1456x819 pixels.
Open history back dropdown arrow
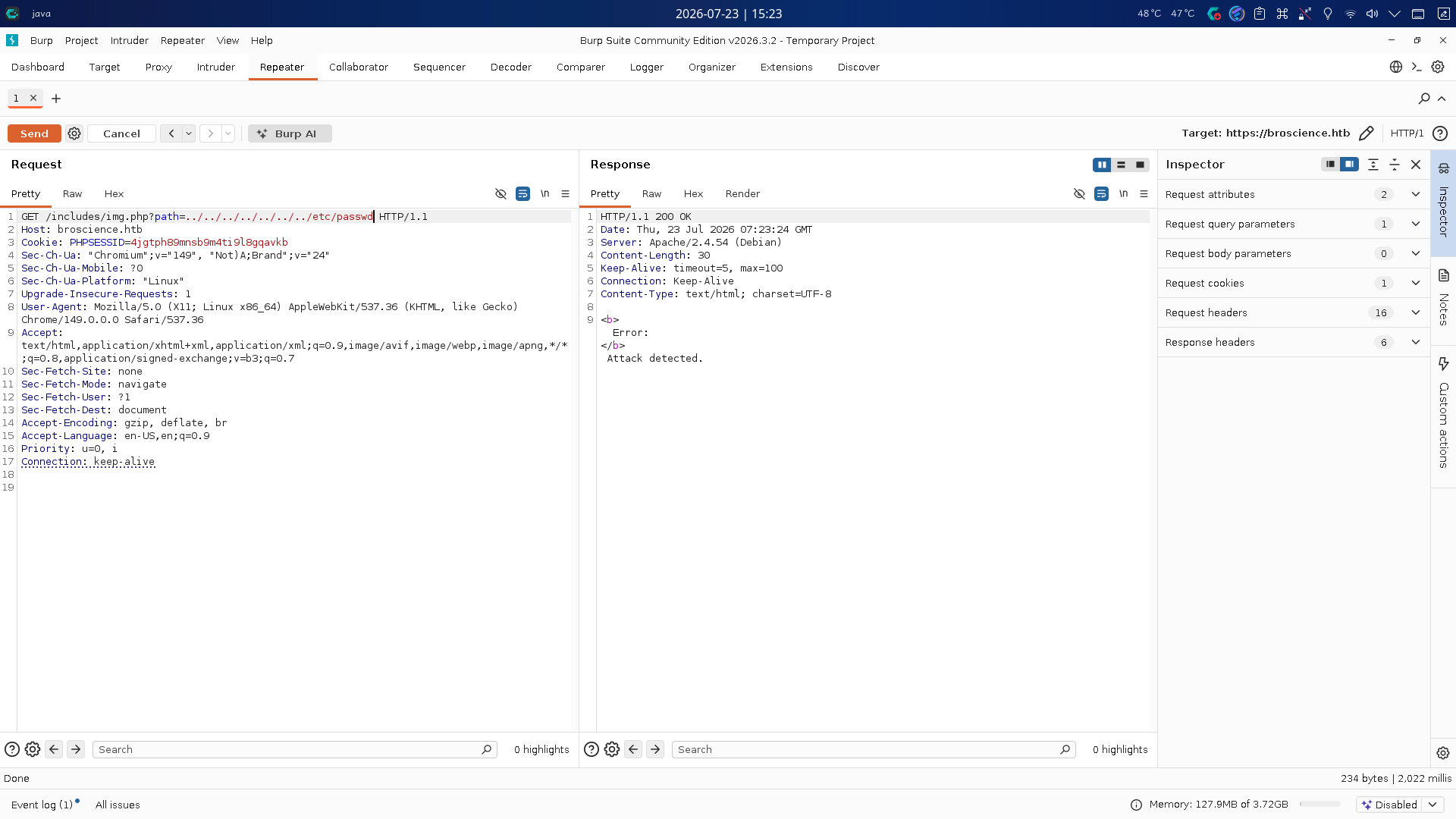point(189,133)
